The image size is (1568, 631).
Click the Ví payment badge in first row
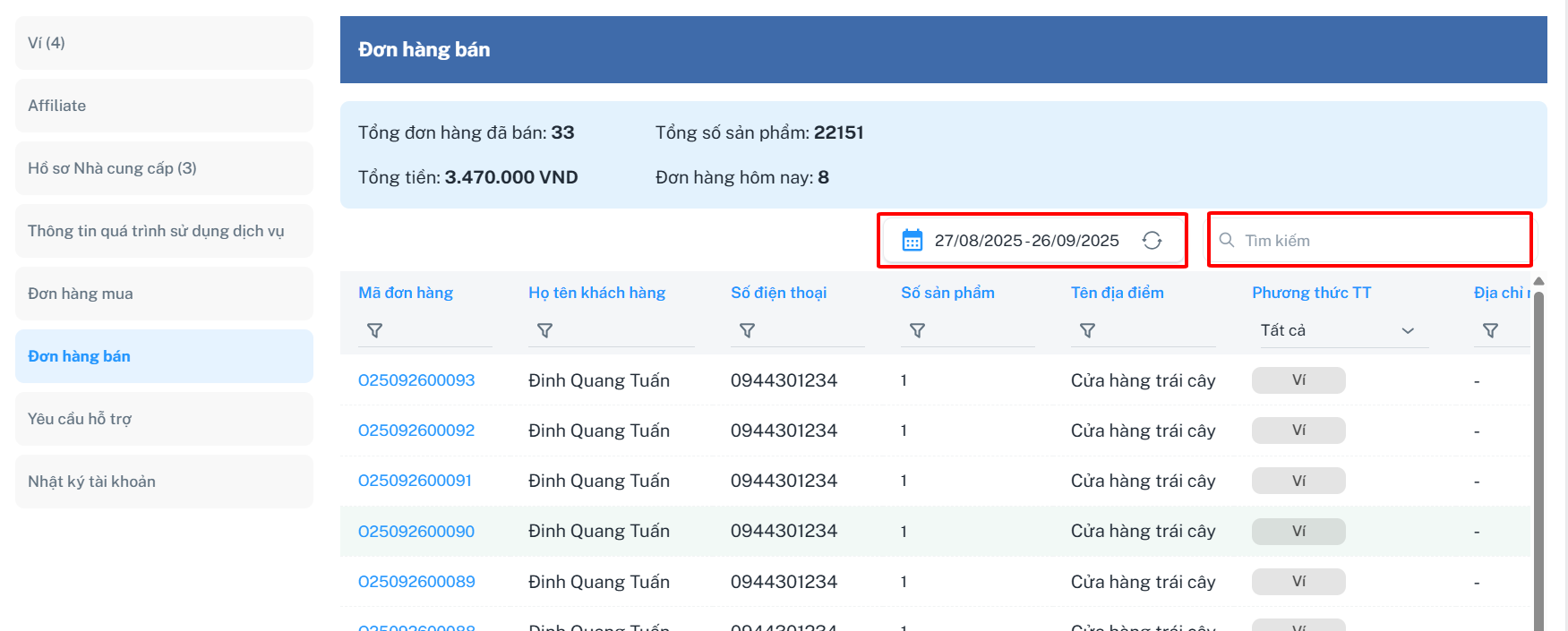click(1298, 380)
